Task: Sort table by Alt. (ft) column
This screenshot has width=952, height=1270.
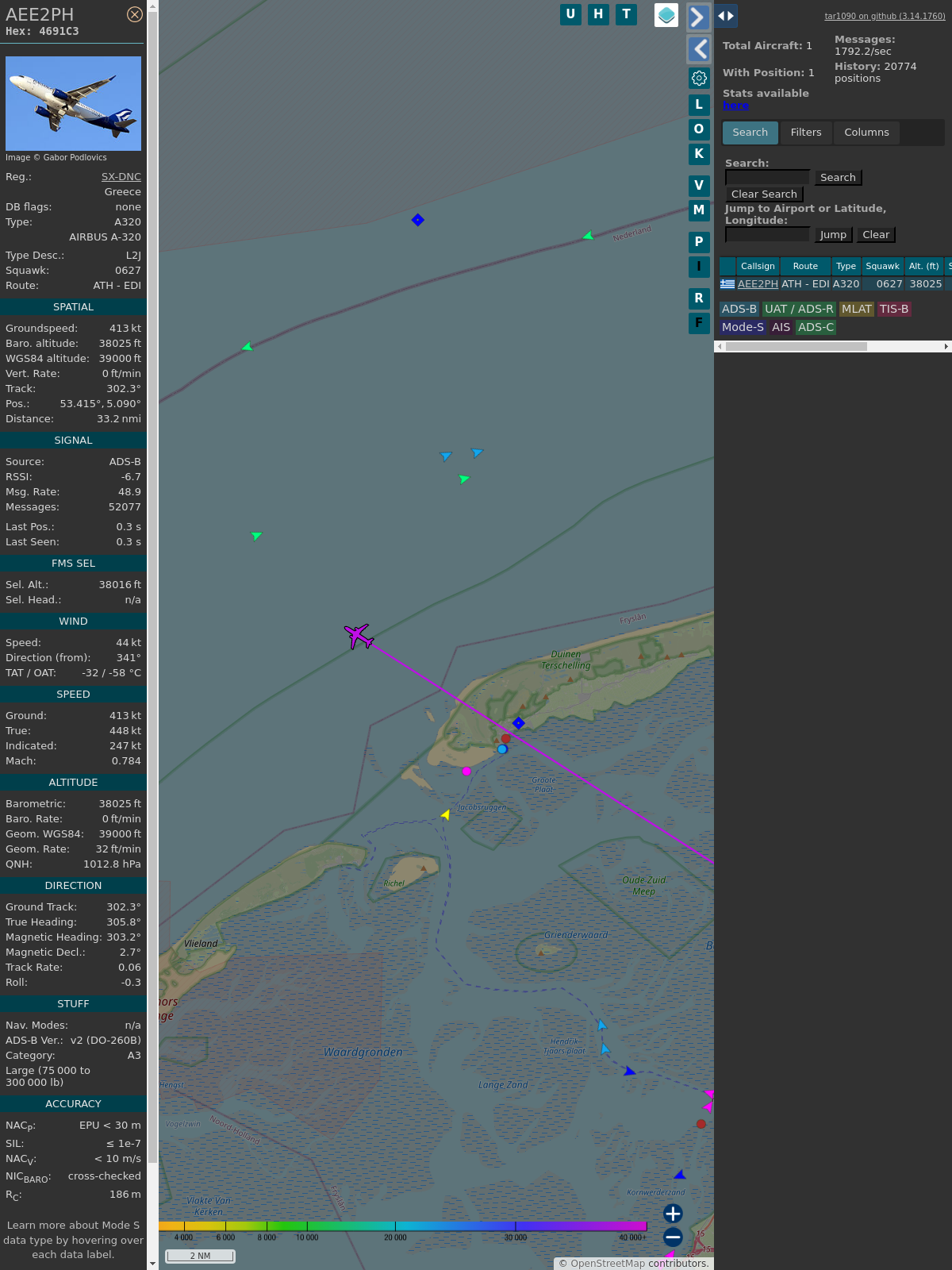Action: coord(923,267)
